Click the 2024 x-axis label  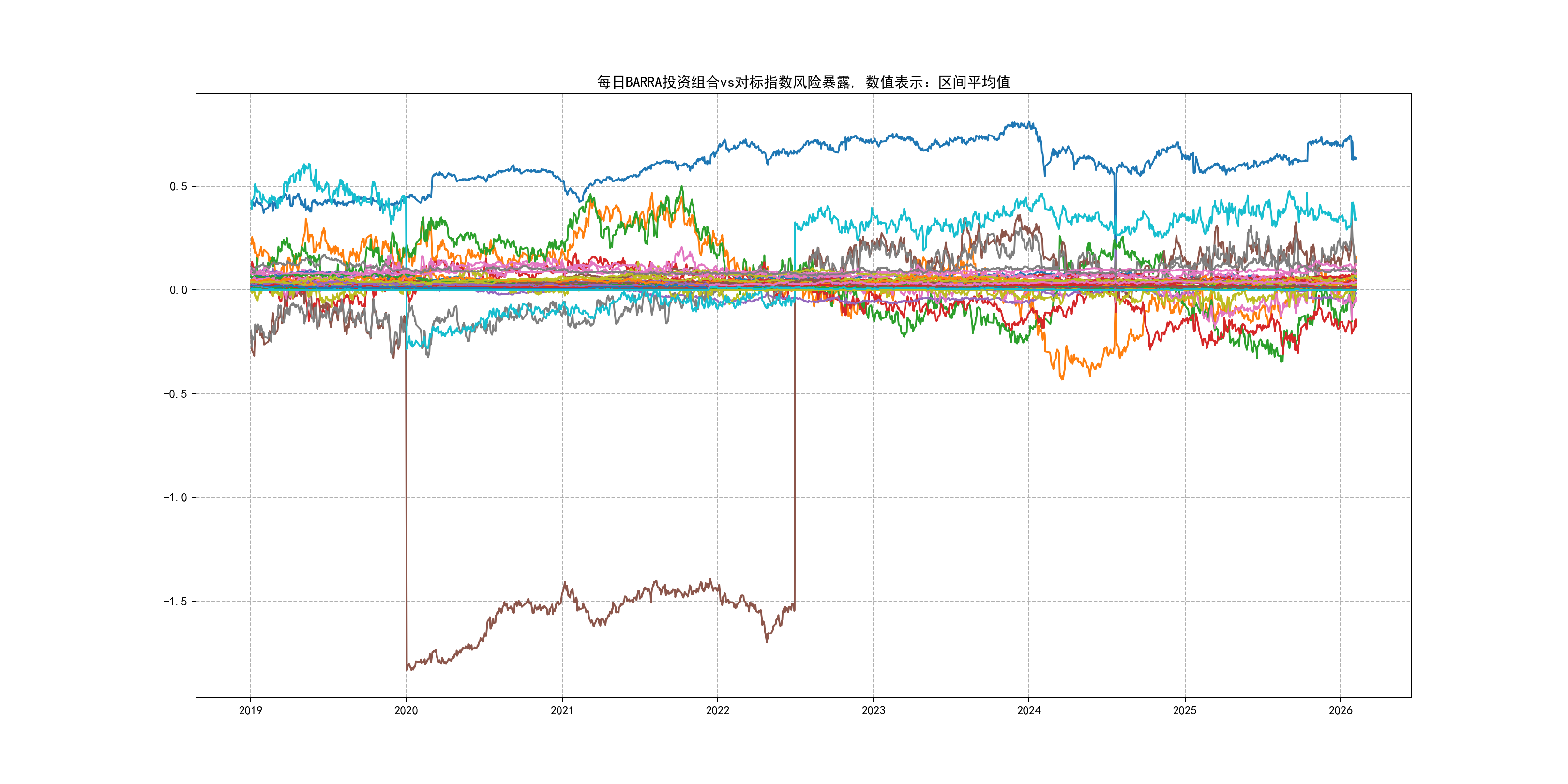[1029, 710]
